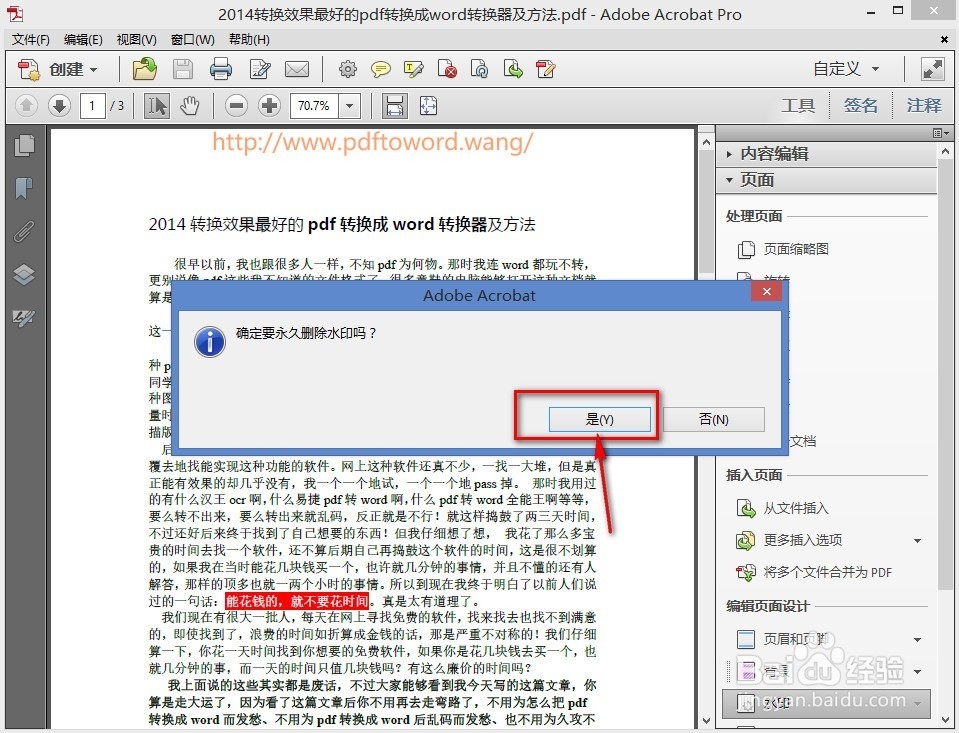Open the Bookmarks sidebar panel
The width and height of the screenshot is (959, 733).
24,188
